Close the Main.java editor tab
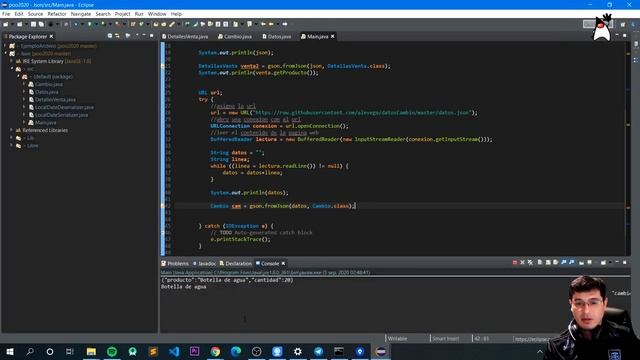Image resolution: width=640 pixels, height=360 pixels. 333,36
